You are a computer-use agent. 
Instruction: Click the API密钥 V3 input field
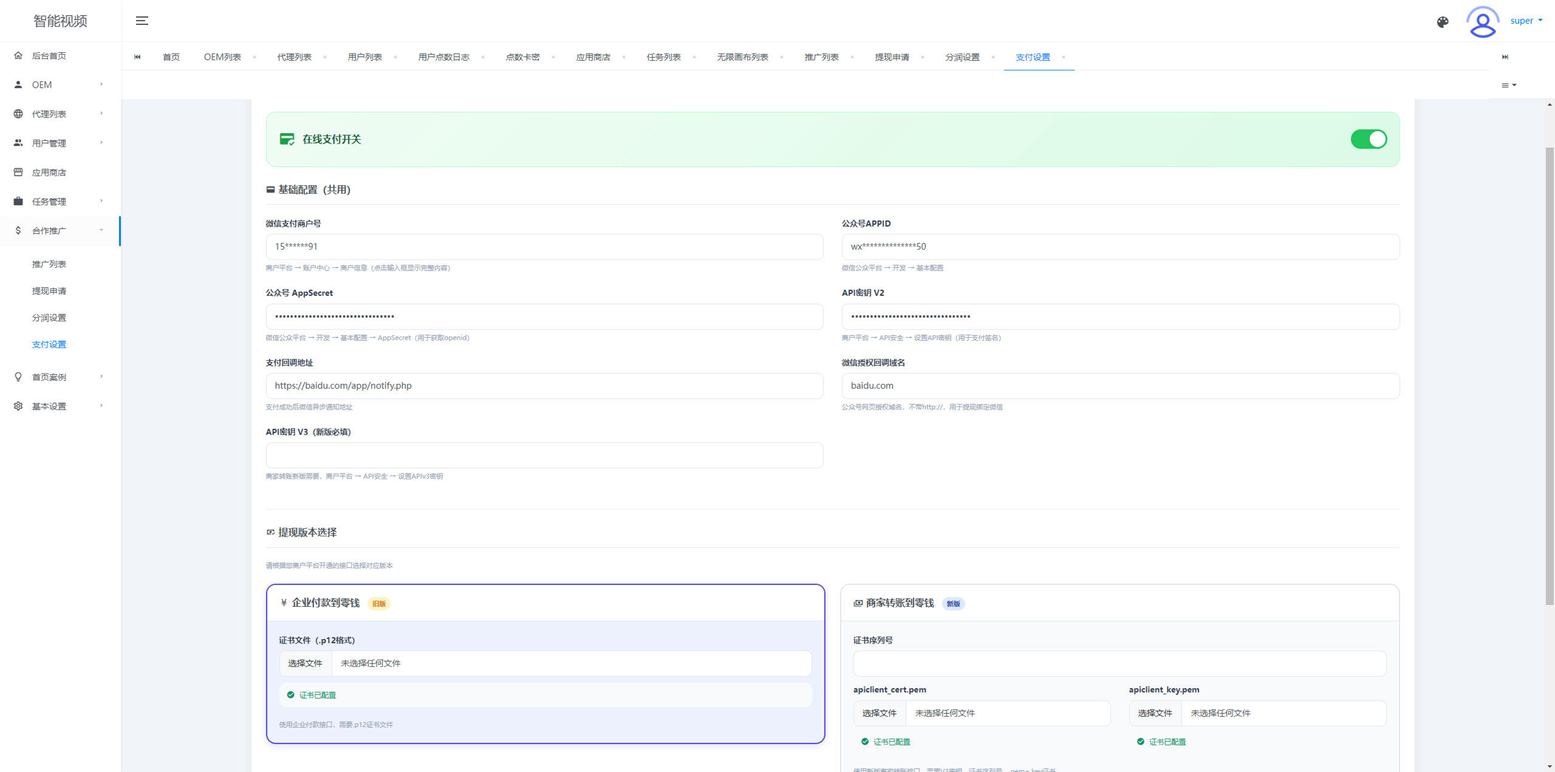pos(544,455)
